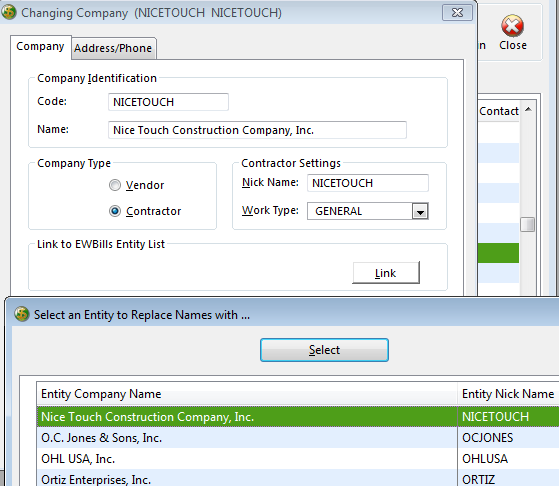Screen dimensions: 559x486
Task: Click the red Close icon in background window
Action: click(x=512, y=26)
